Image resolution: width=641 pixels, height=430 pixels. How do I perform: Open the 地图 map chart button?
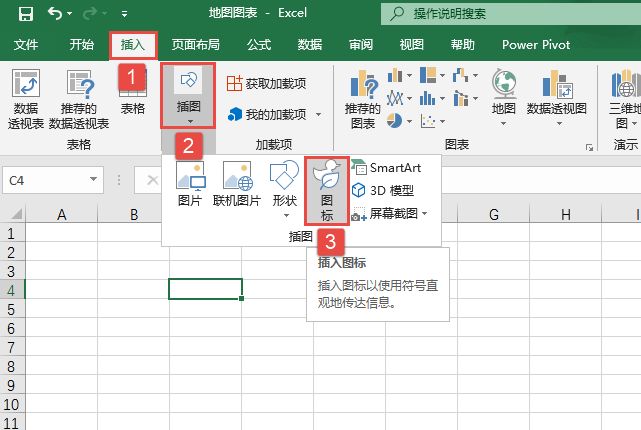click(x=504, y=97)
